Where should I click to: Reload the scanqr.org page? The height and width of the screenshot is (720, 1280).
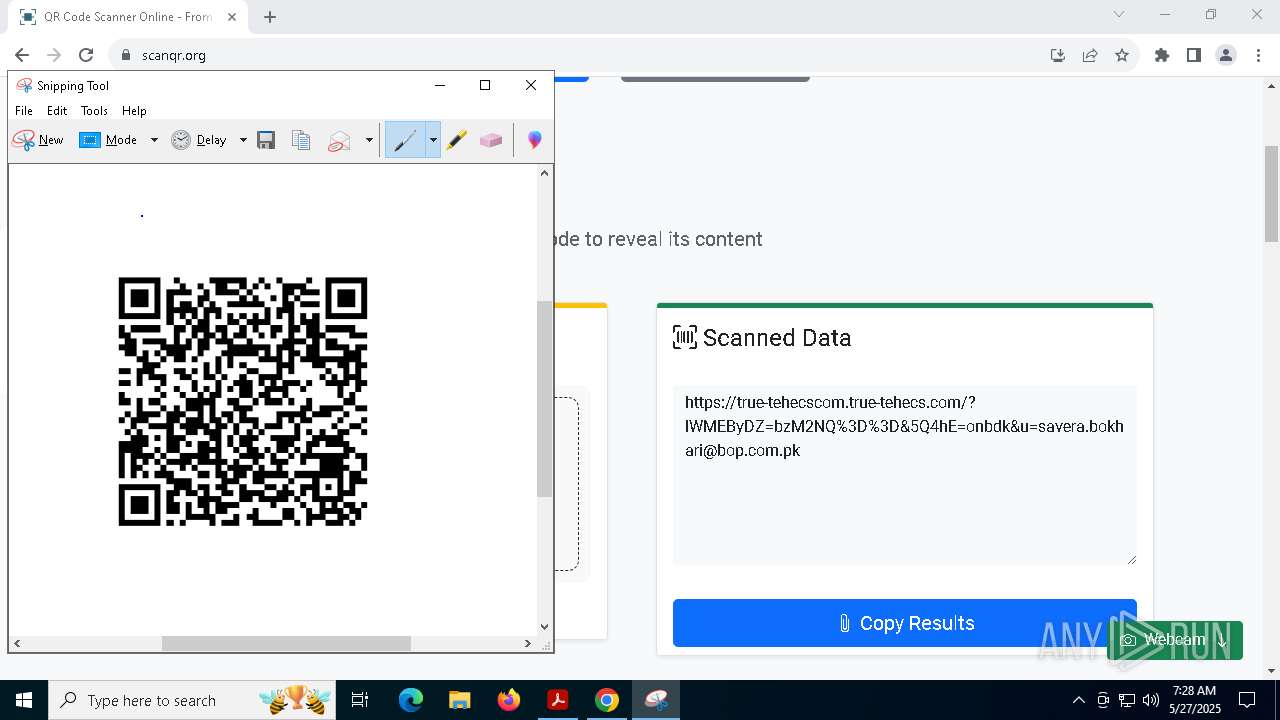coord(86,55)
